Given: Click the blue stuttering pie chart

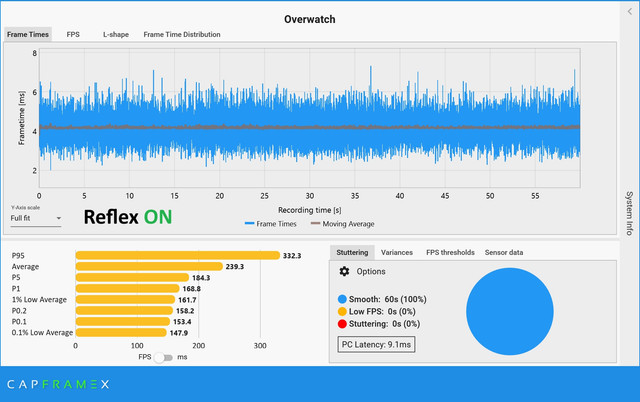Looking at the screenshot, I should point(509,311).
